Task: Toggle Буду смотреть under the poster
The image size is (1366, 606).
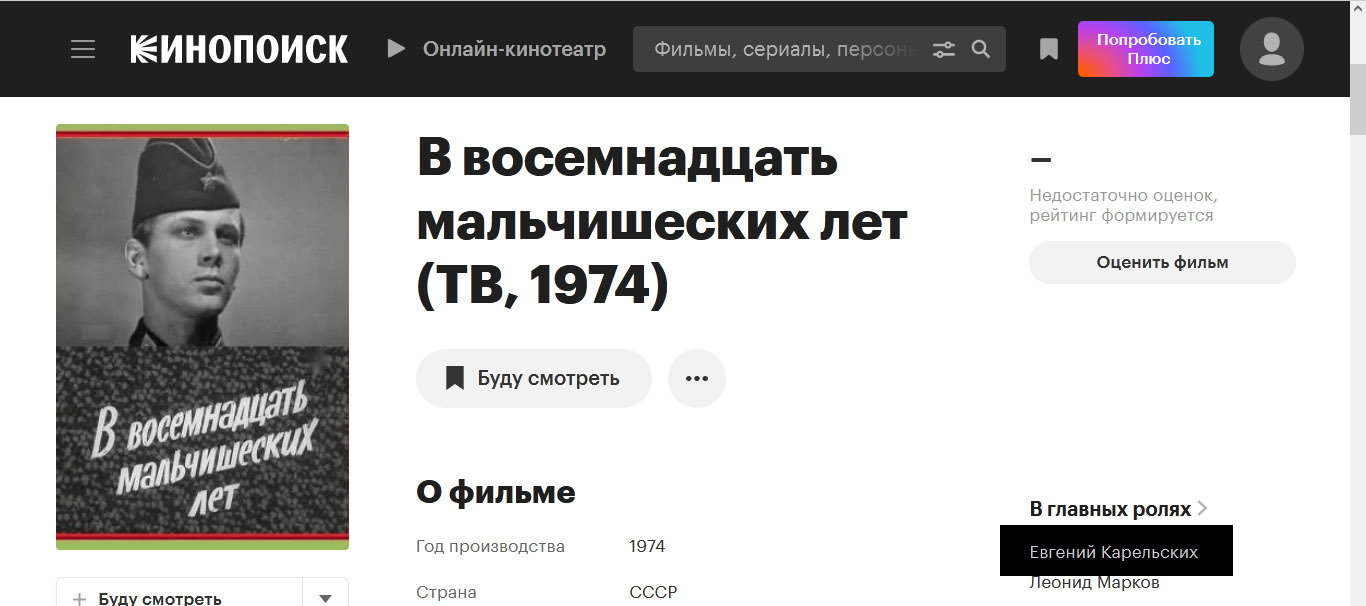Action: click(x=148, y=597)
